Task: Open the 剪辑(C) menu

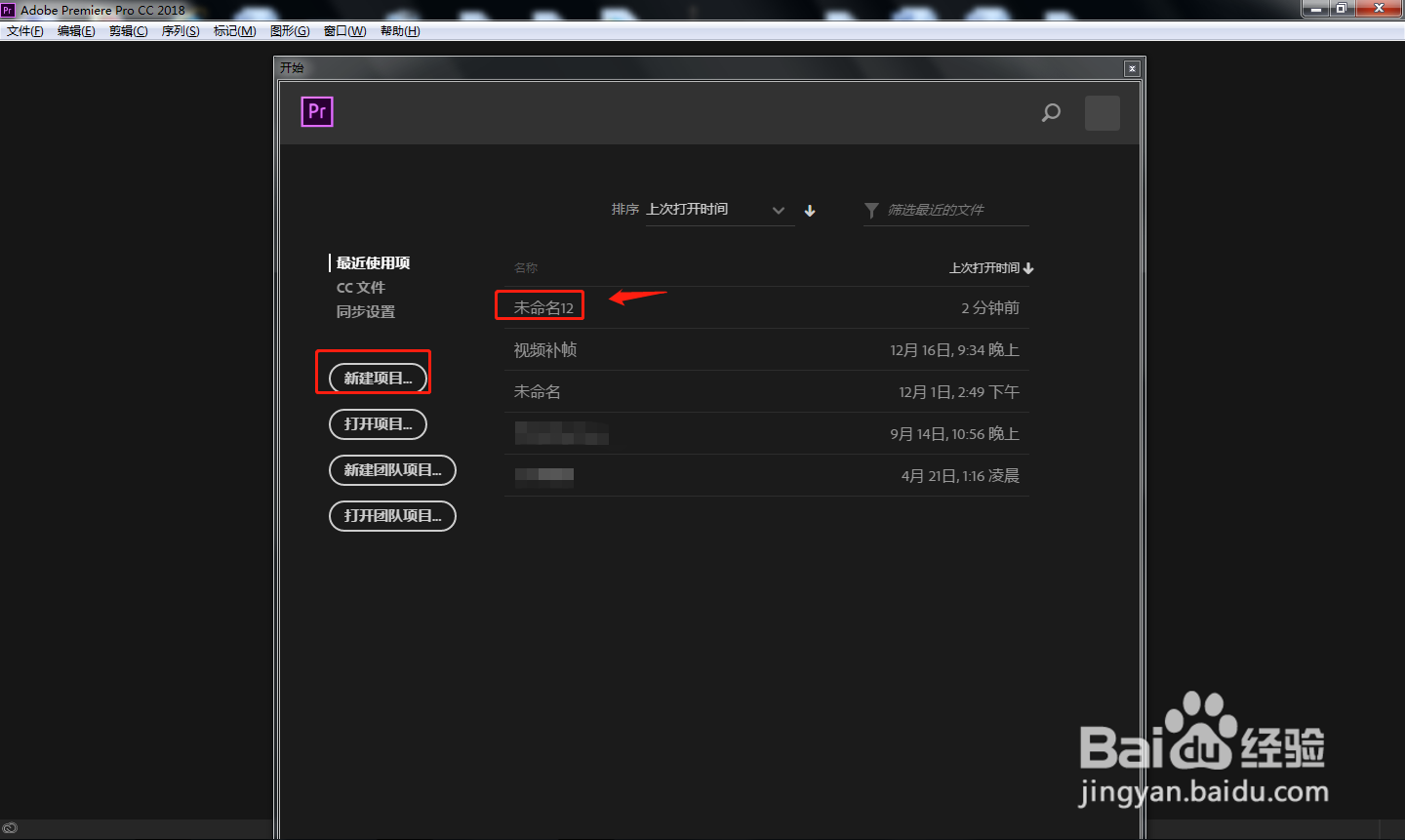Action: tap(129, 31)
